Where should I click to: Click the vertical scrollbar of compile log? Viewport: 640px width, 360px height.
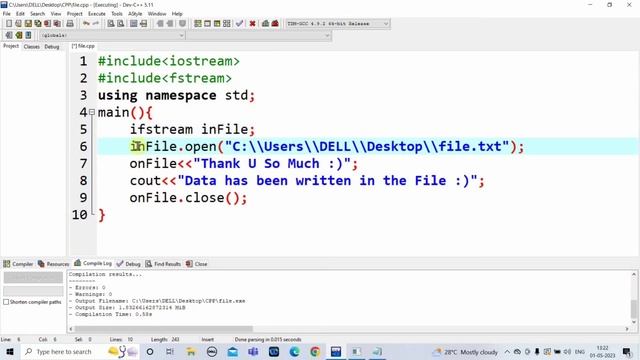(633, 309)
